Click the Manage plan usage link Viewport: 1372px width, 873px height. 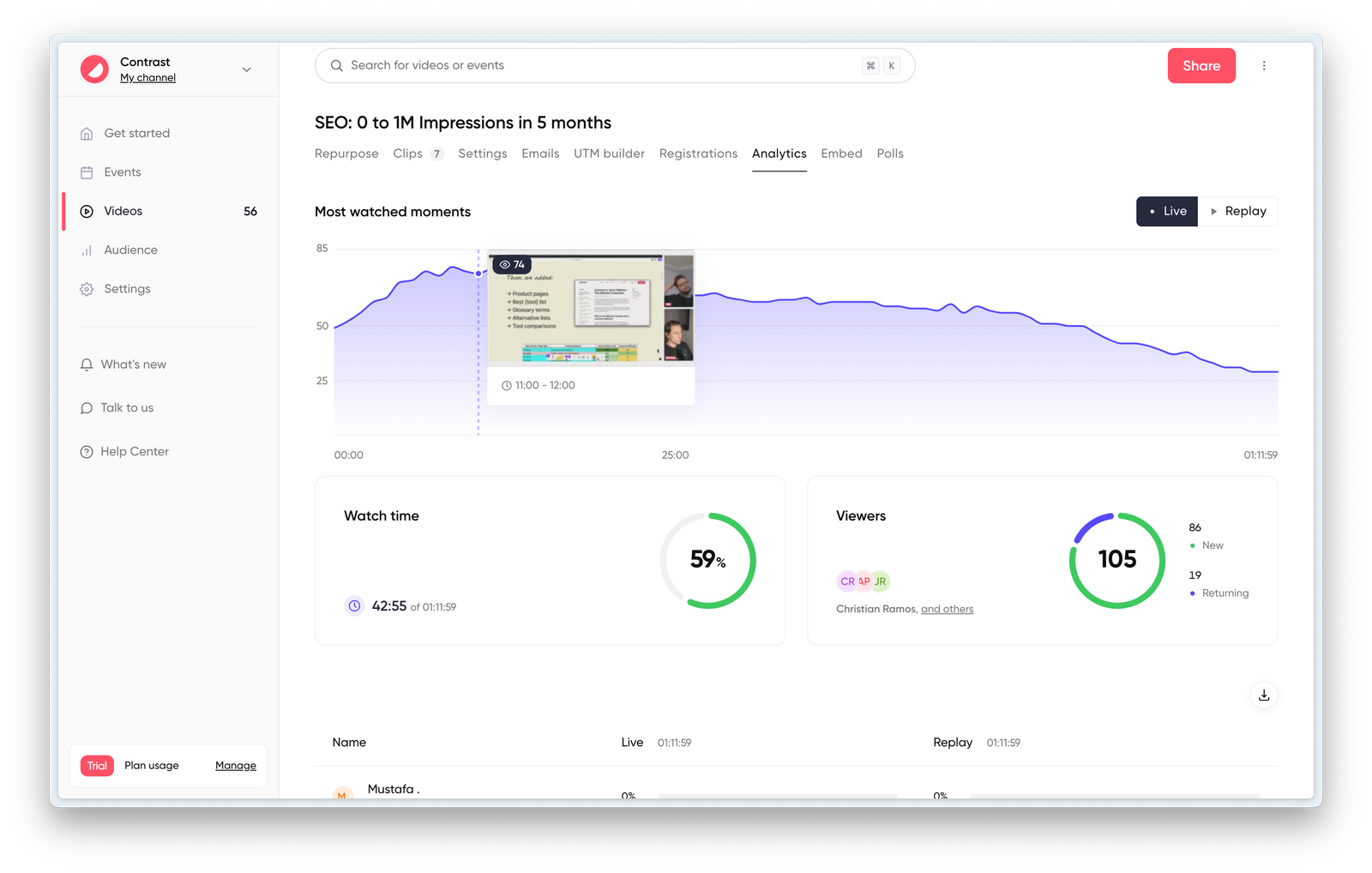(x=236, y=766)
